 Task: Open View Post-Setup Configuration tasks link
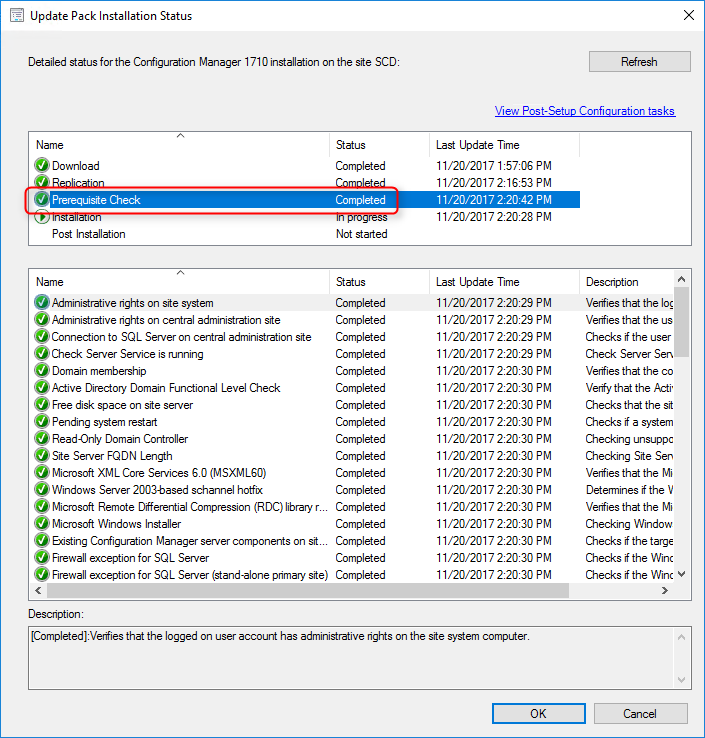pyautogui.click(x=585, y=111)
